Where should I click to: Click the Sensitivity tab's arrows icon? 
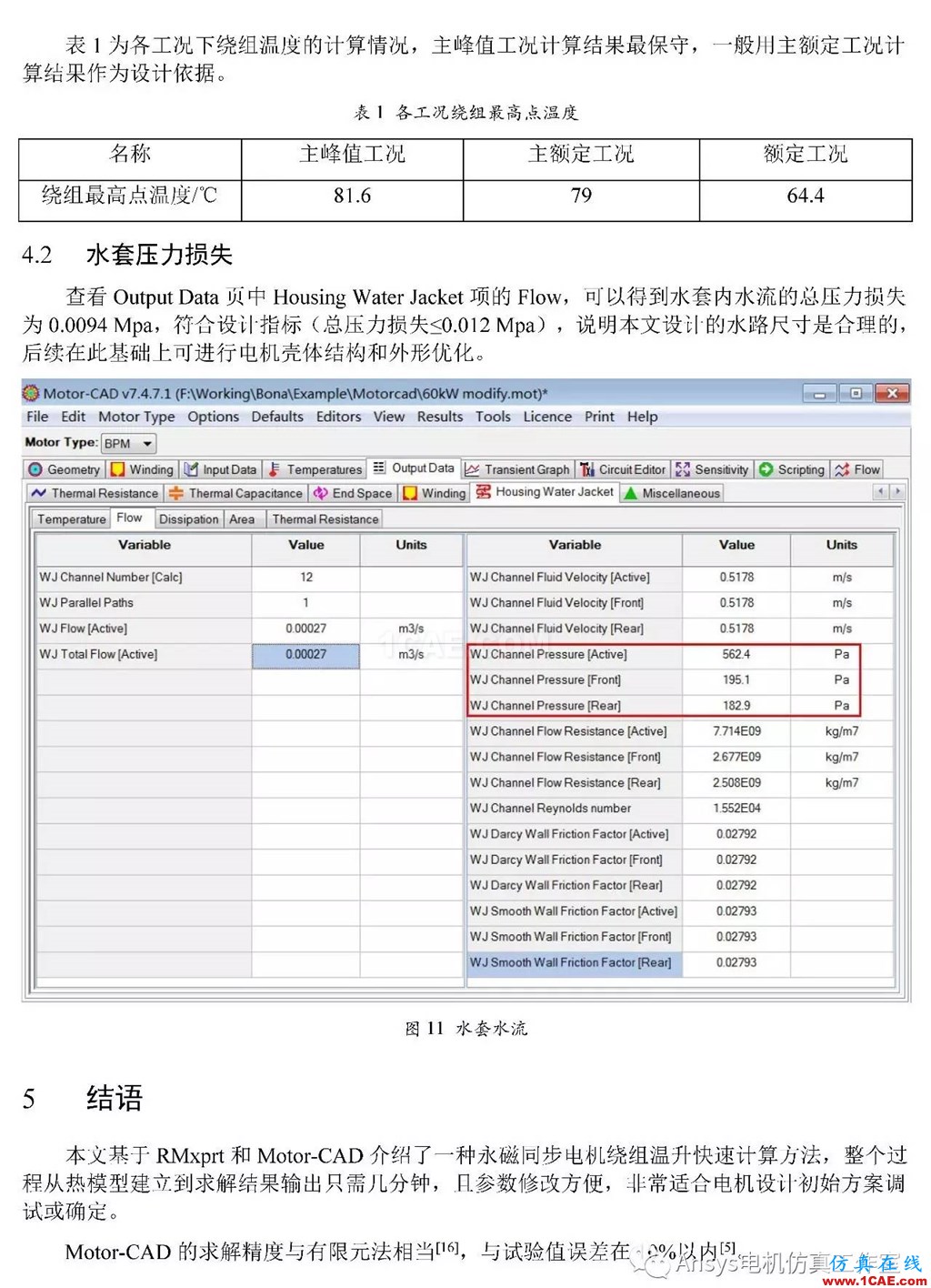click(x=683, y=469)
